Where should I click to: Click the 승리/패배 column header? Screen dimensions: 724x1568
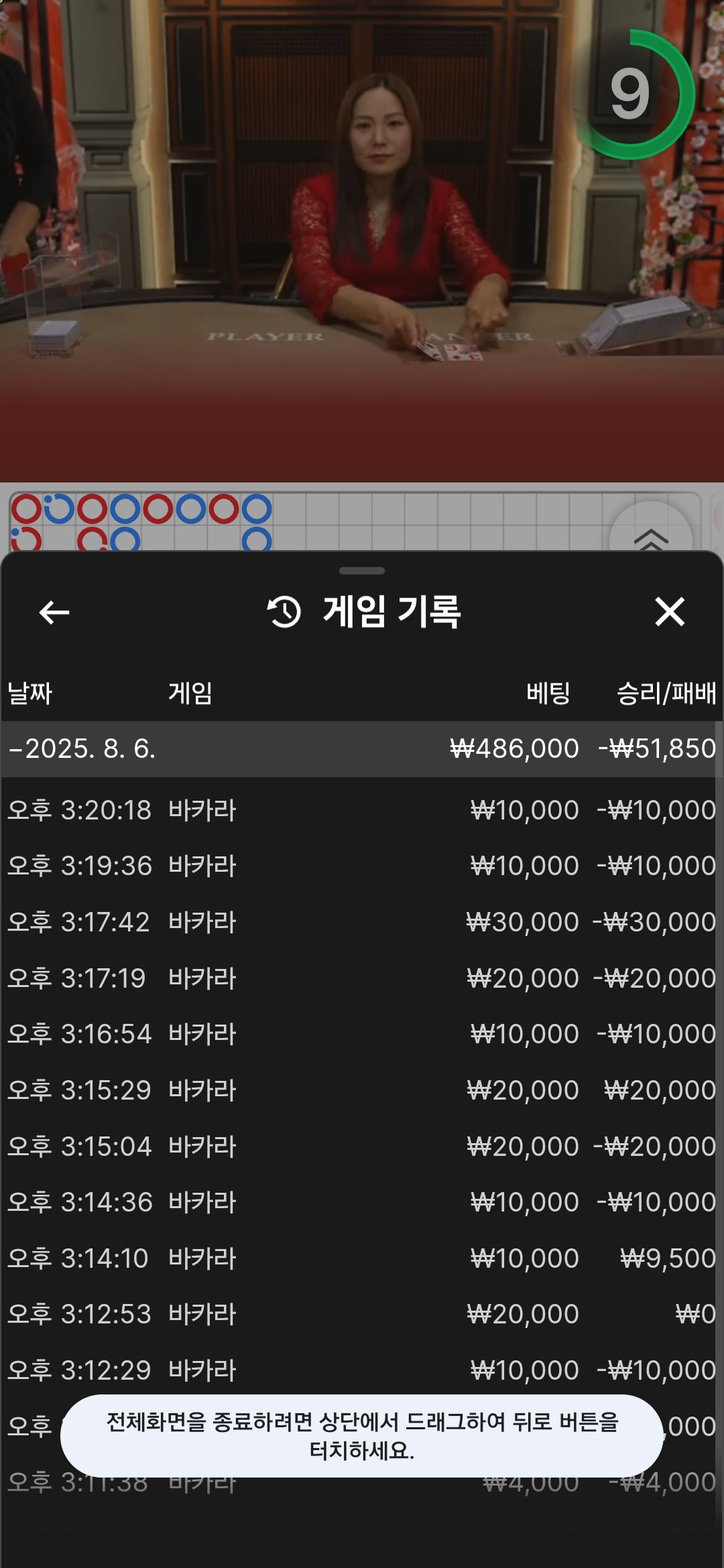(666, 693)
